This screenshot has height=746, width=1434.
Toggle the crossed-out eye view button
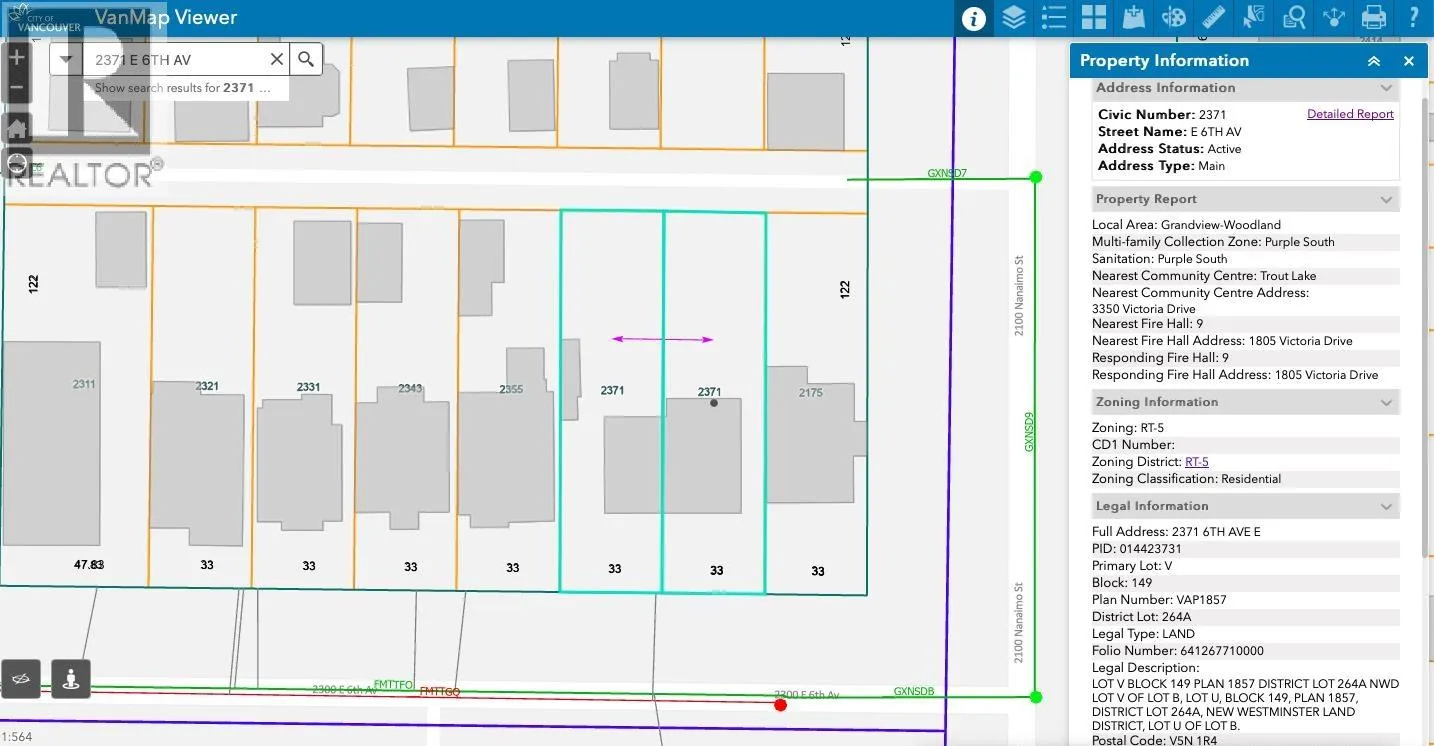[x=21, y=679]
